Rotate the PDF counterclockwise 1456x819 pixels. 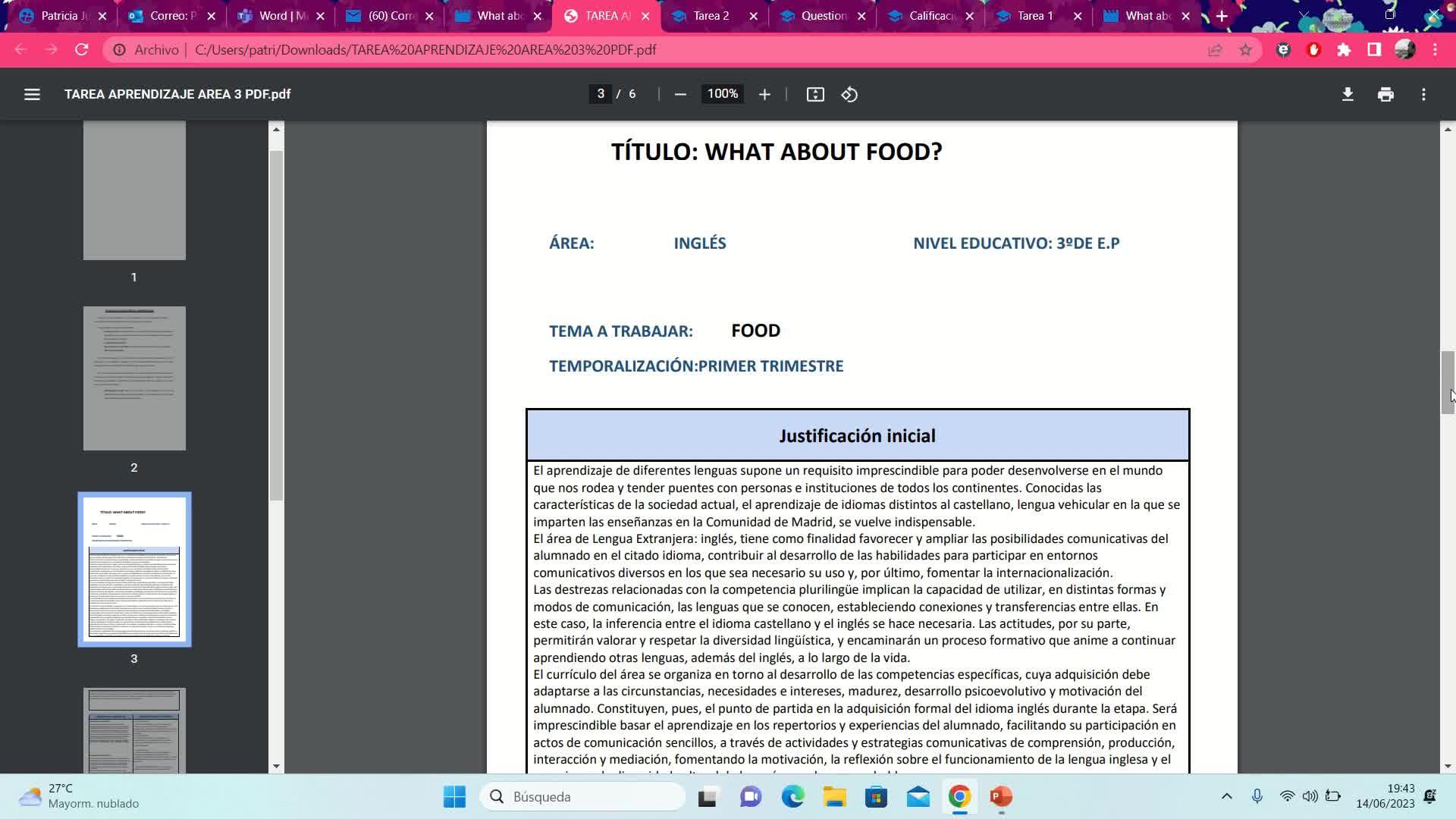[x=849, y=94]
